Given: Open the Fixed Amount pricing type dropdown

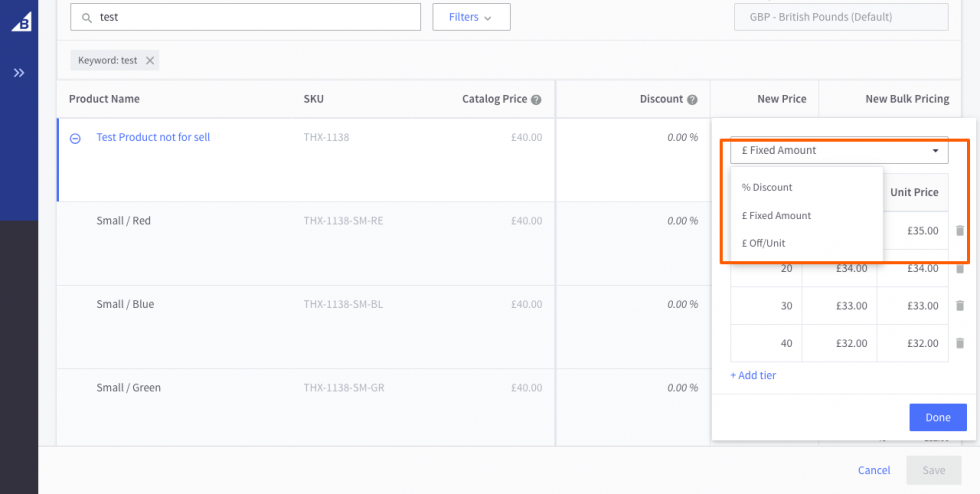Looking at the screenshot, I should [x=838, y=150].
